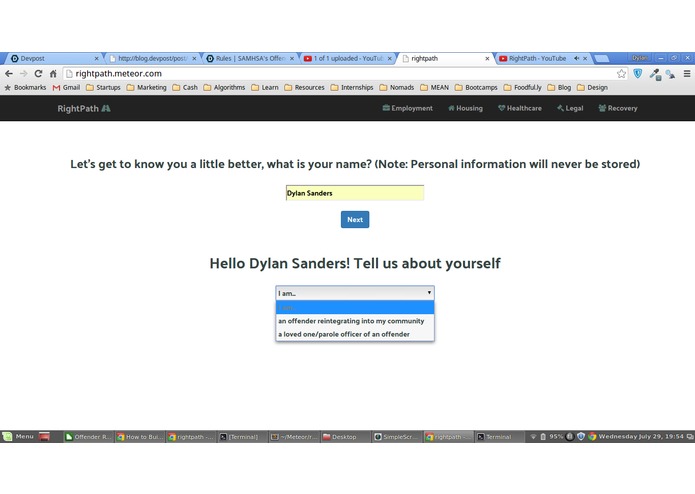
Task: Open the MEAN bookmark folder
Action: 434,88
